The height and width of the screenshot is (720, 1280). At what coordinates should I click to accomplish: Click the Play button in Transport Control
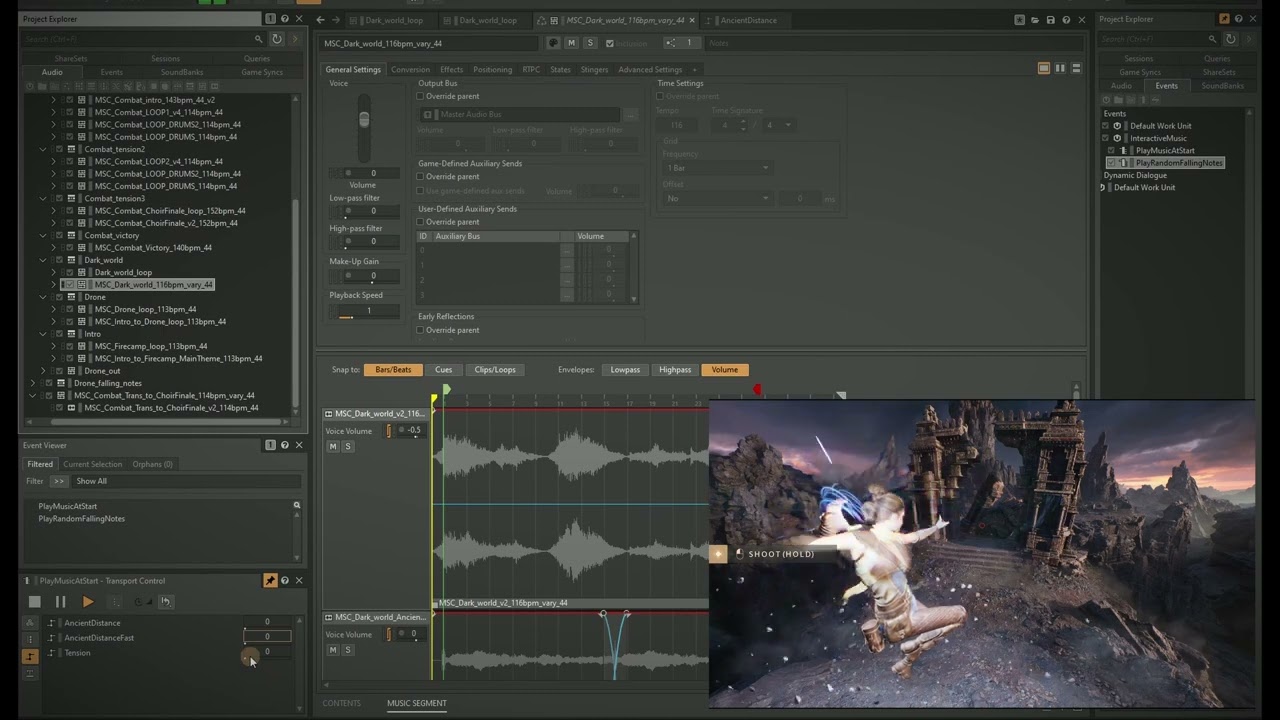point(88,602)
